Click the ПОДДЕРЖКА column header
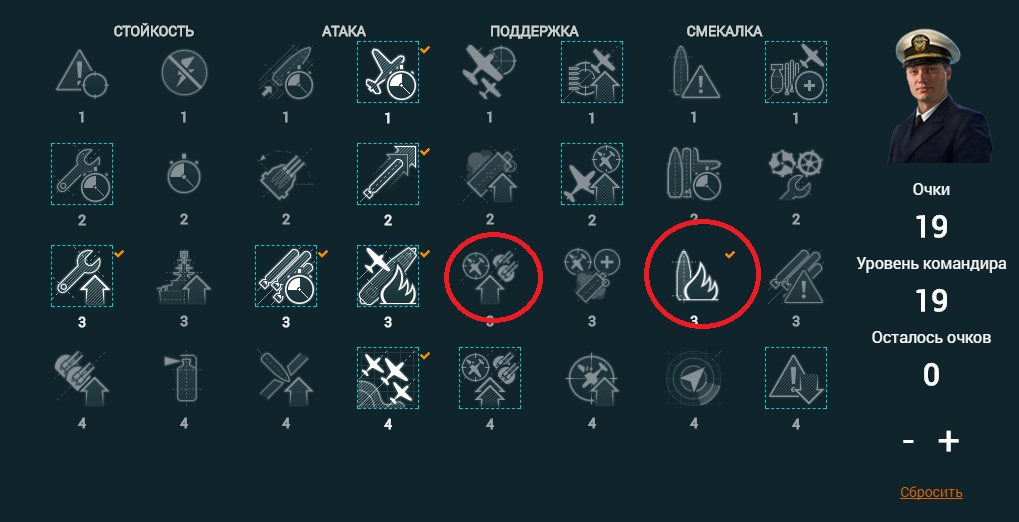Viewport: 1019px width, 522px height. tap(534, 31)
